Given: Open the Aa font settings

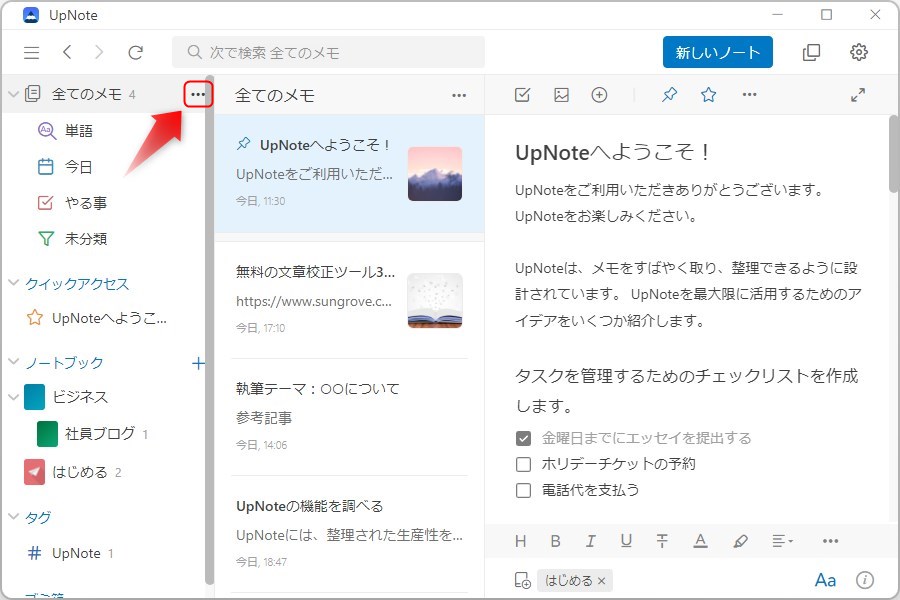Looking at the screenshot, I should coord(825,580).
